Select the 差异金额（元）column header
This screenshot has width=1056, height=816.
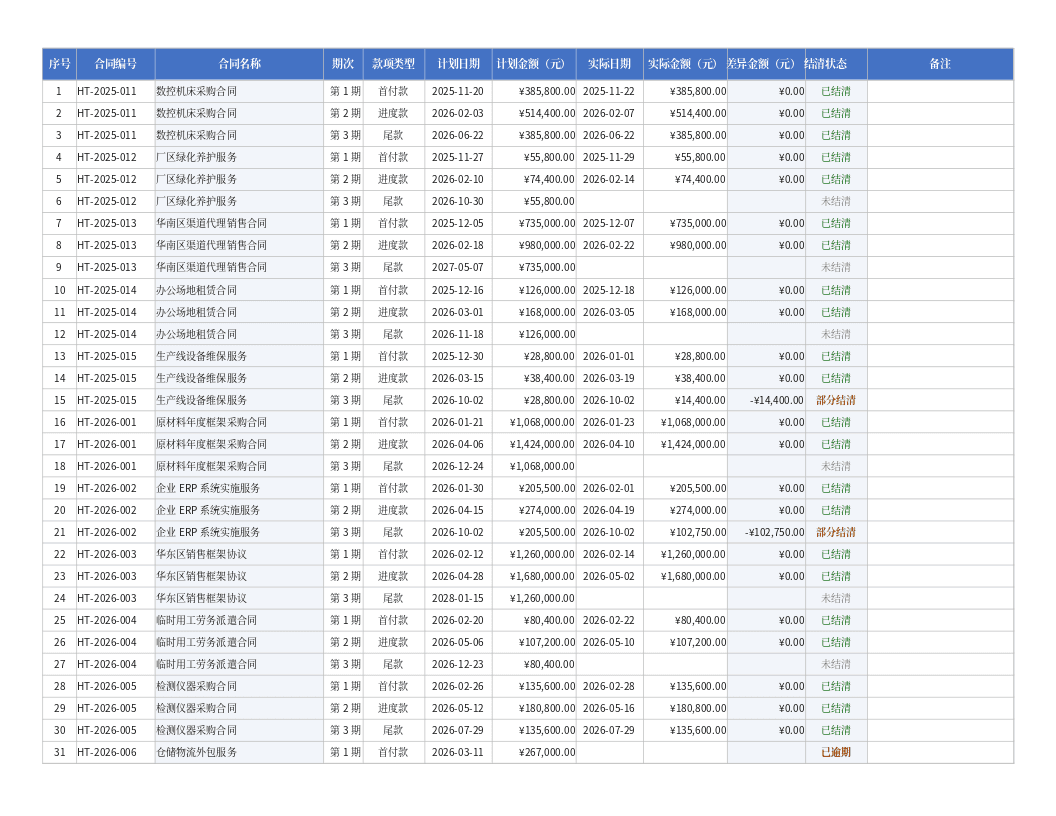click(x=766, y=64)
